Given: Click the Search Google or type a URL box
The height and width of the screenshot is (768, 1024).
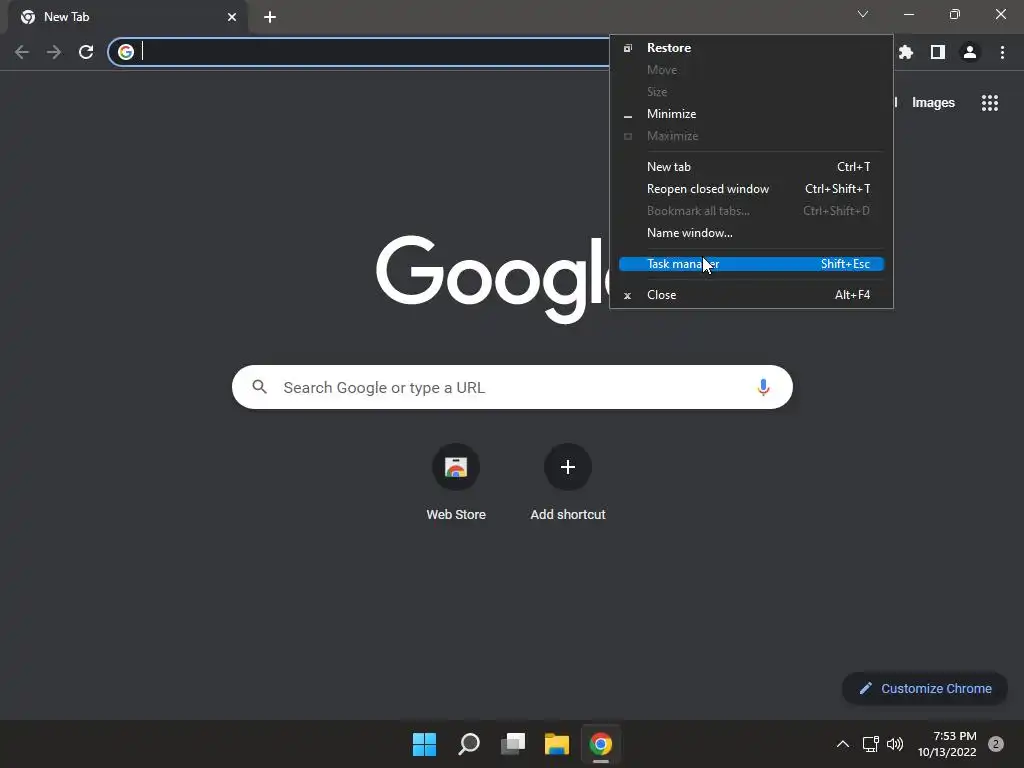Looking at the screenshot, I should tap(512, 387).
